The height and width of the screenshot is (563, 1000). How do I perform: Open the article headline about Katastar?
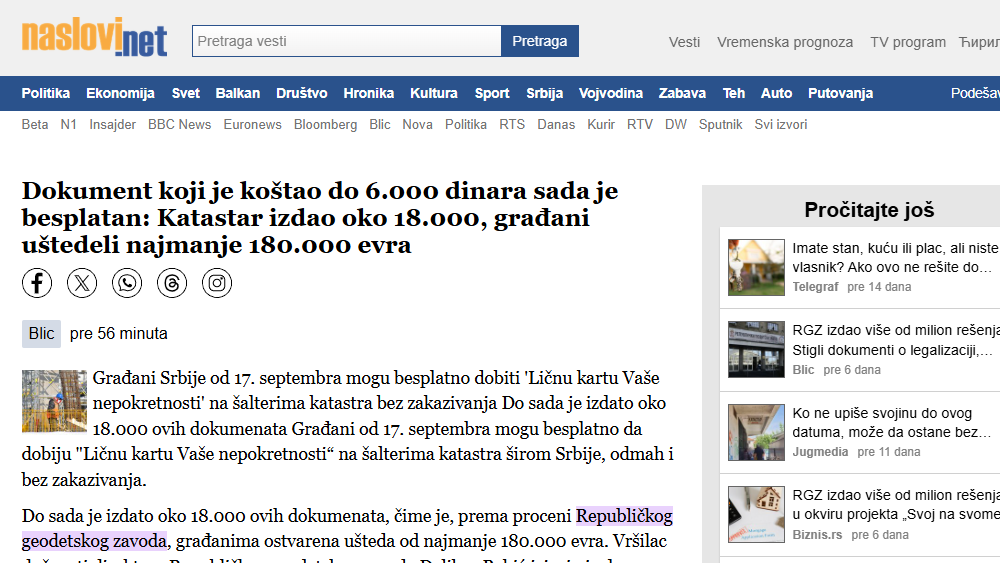(320, 217)
